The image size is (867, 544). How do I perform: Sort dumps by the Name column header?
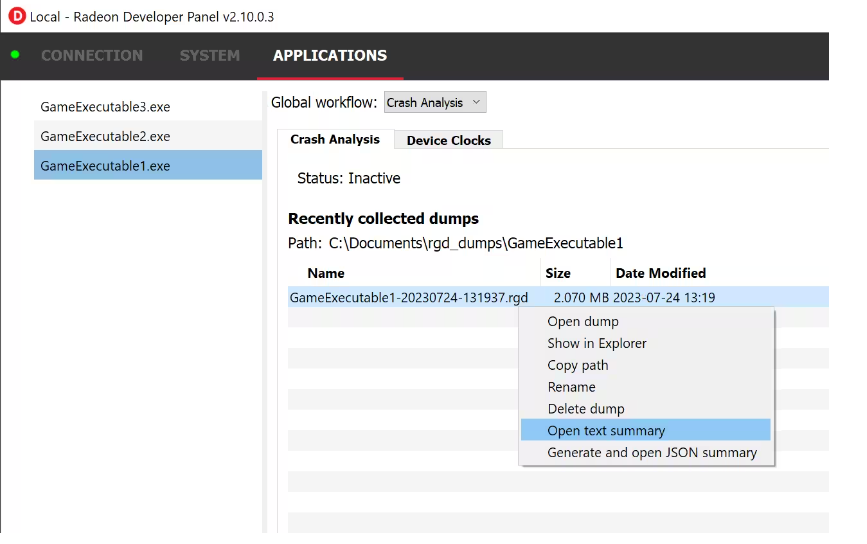[326, 273]
